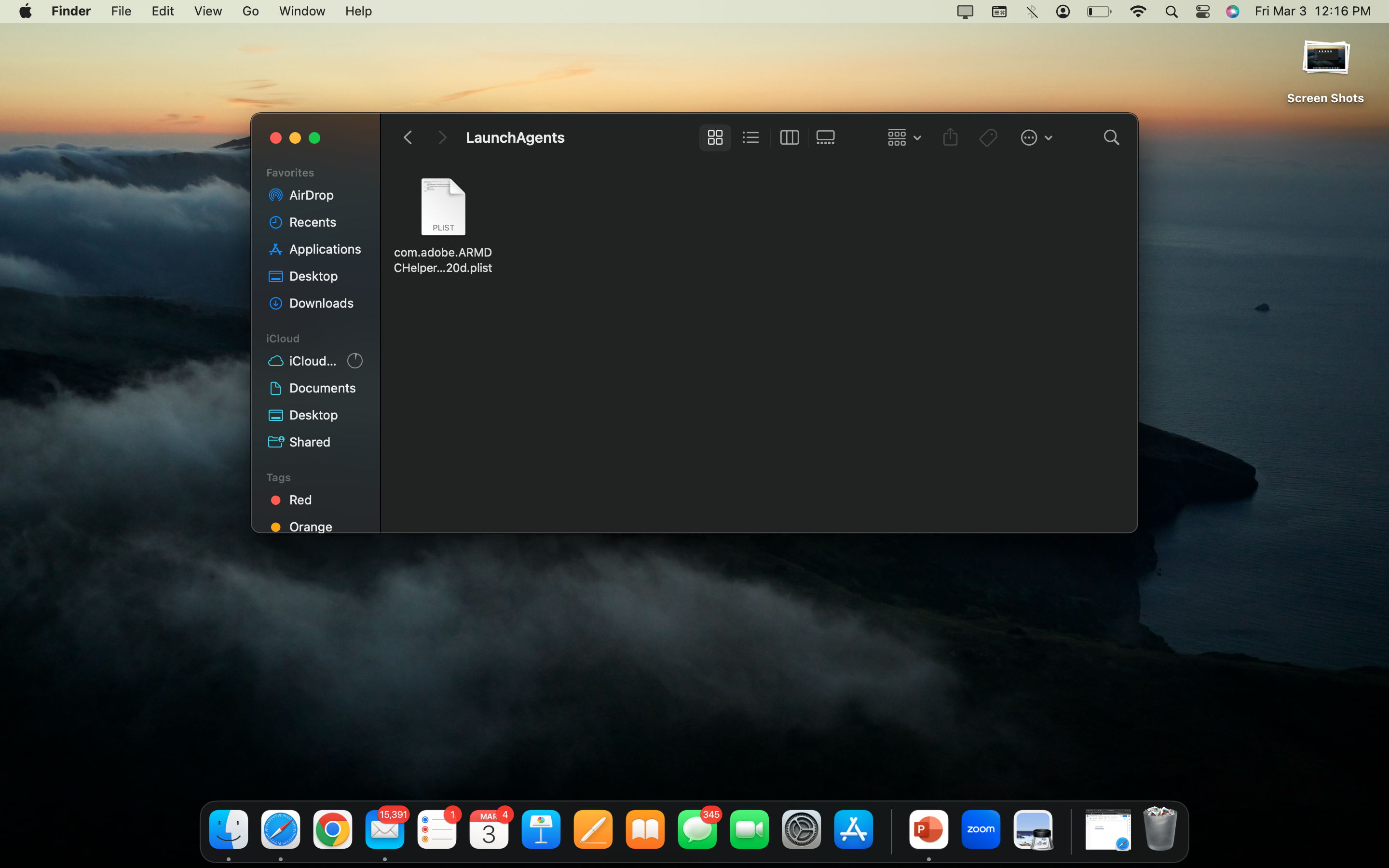
Task: Open the Go menu
Action: (x=250, y=12)
